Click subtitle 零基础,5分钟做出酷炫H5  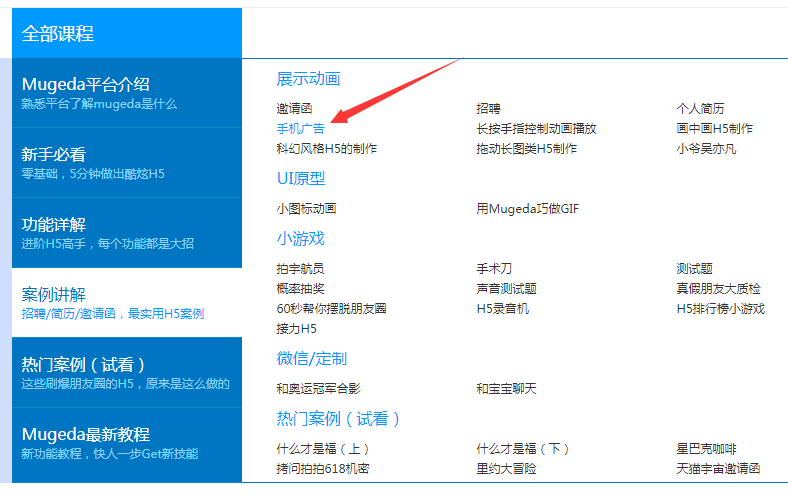click(93, 174)
